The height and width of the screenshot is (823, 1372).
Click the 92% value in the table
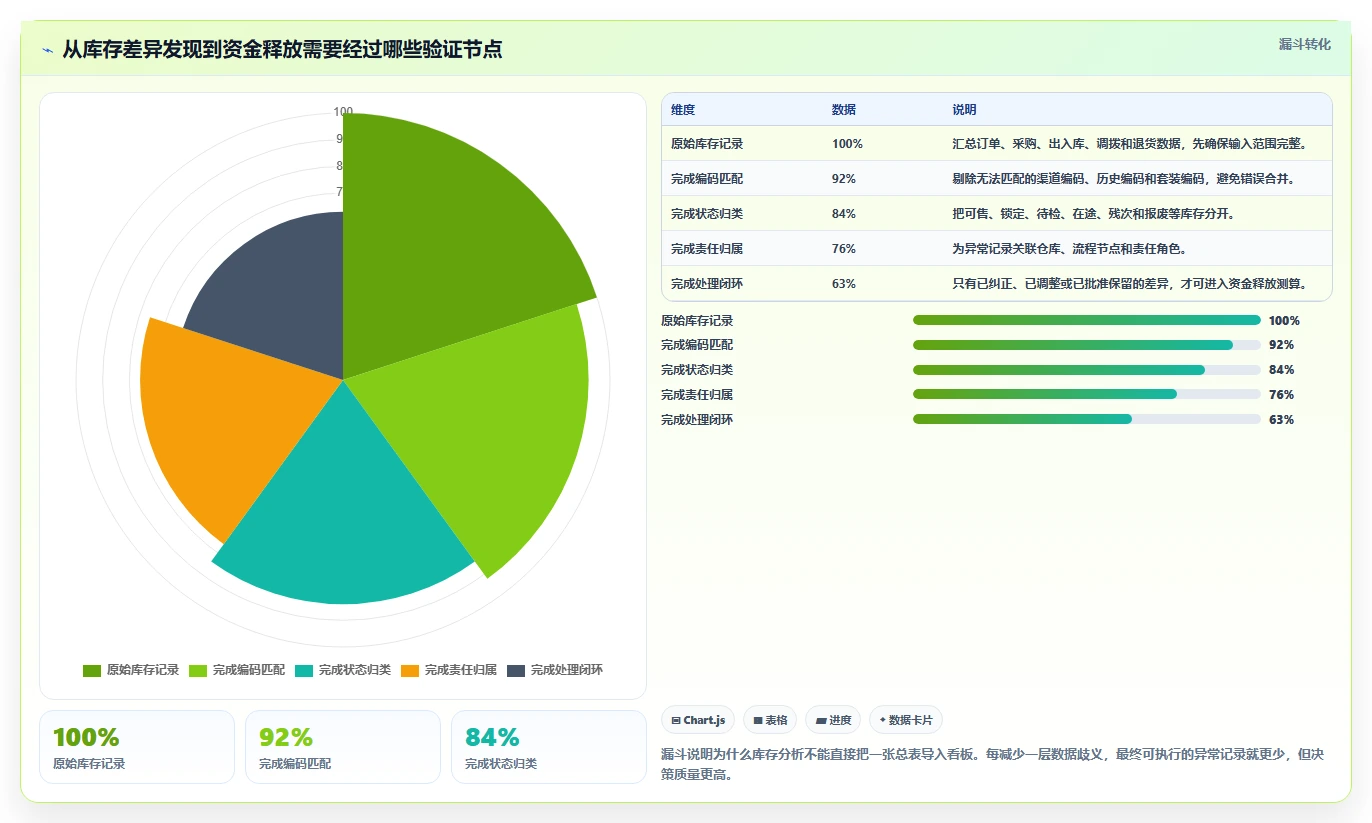(x=844, y=179)
